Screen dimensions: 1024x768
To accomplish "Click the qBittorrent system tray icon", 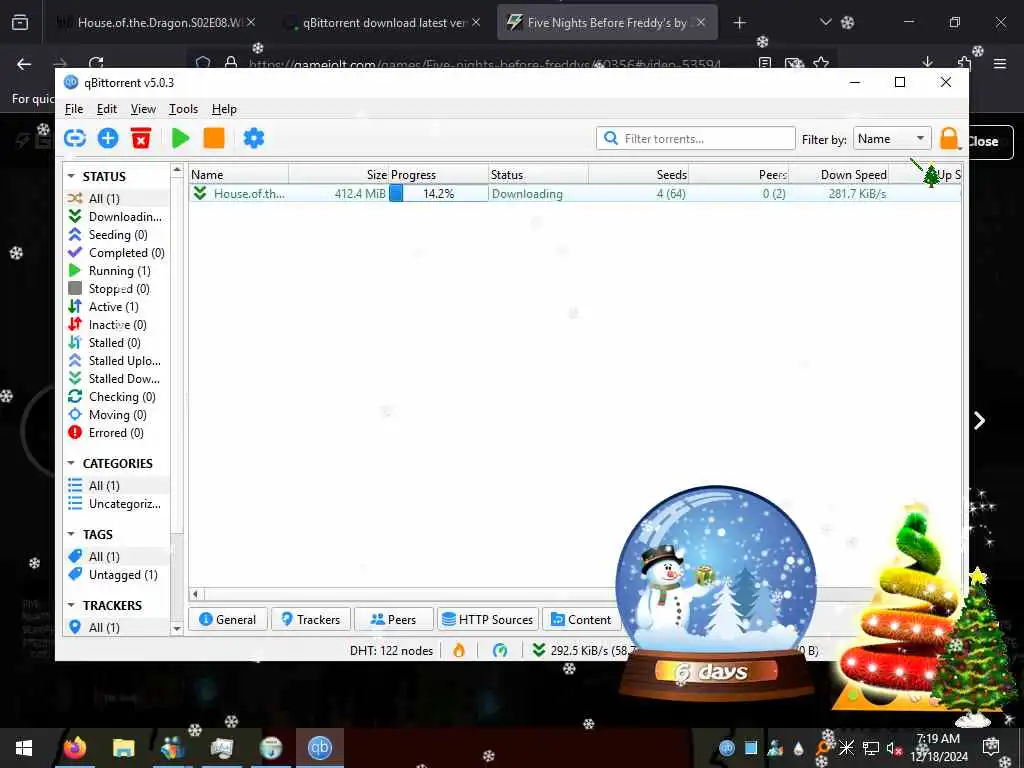I will 726,748.
